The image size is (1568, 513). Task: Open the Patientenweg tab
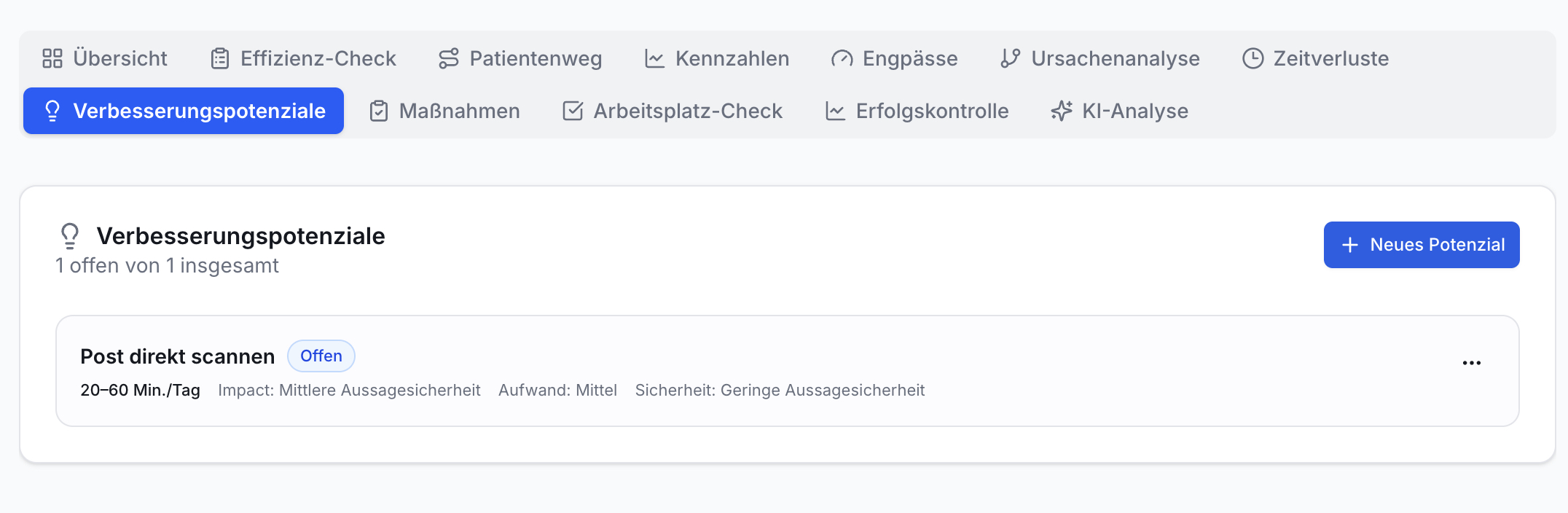pos(520,58)
